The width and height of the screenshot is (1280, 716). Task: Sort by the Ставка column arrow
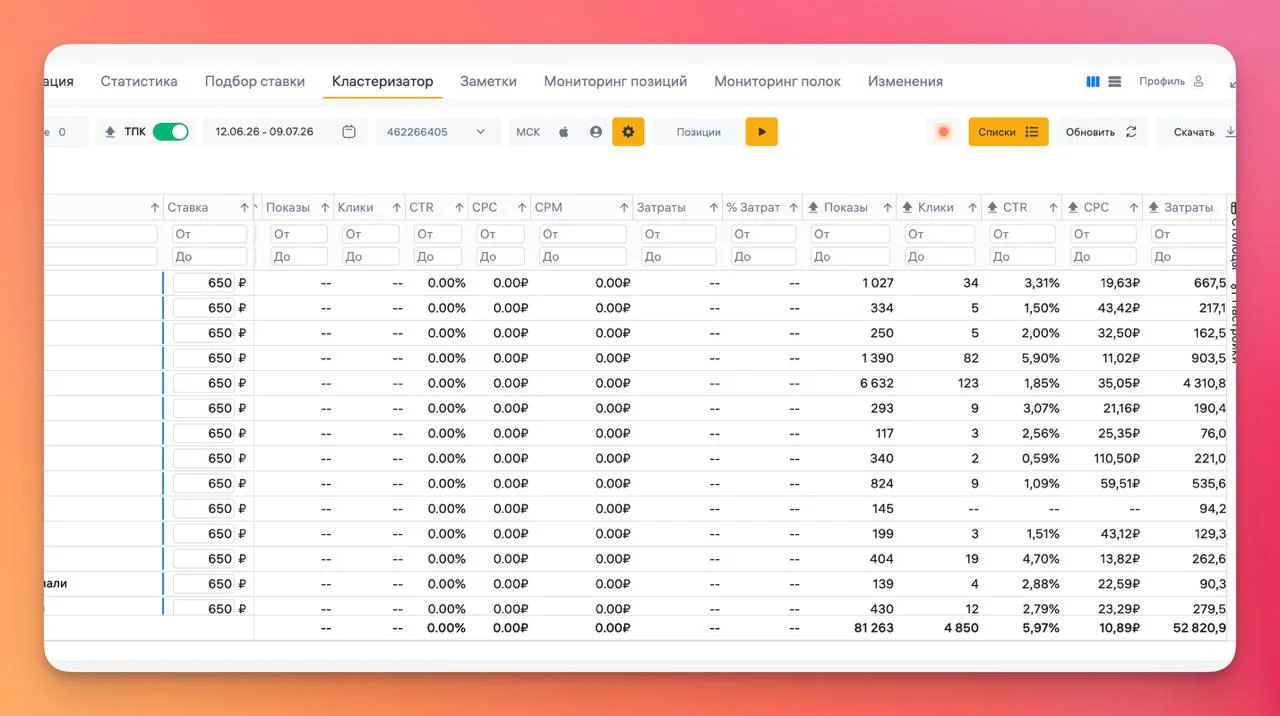click(245, 208)
